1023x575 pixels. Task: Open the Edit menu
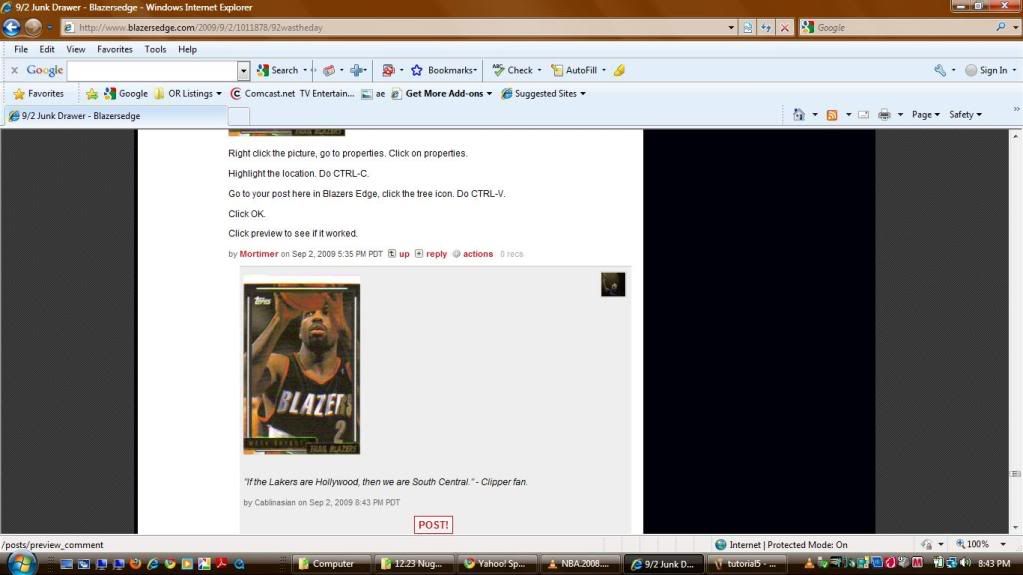pyautogui.click(x=47, y=49)
